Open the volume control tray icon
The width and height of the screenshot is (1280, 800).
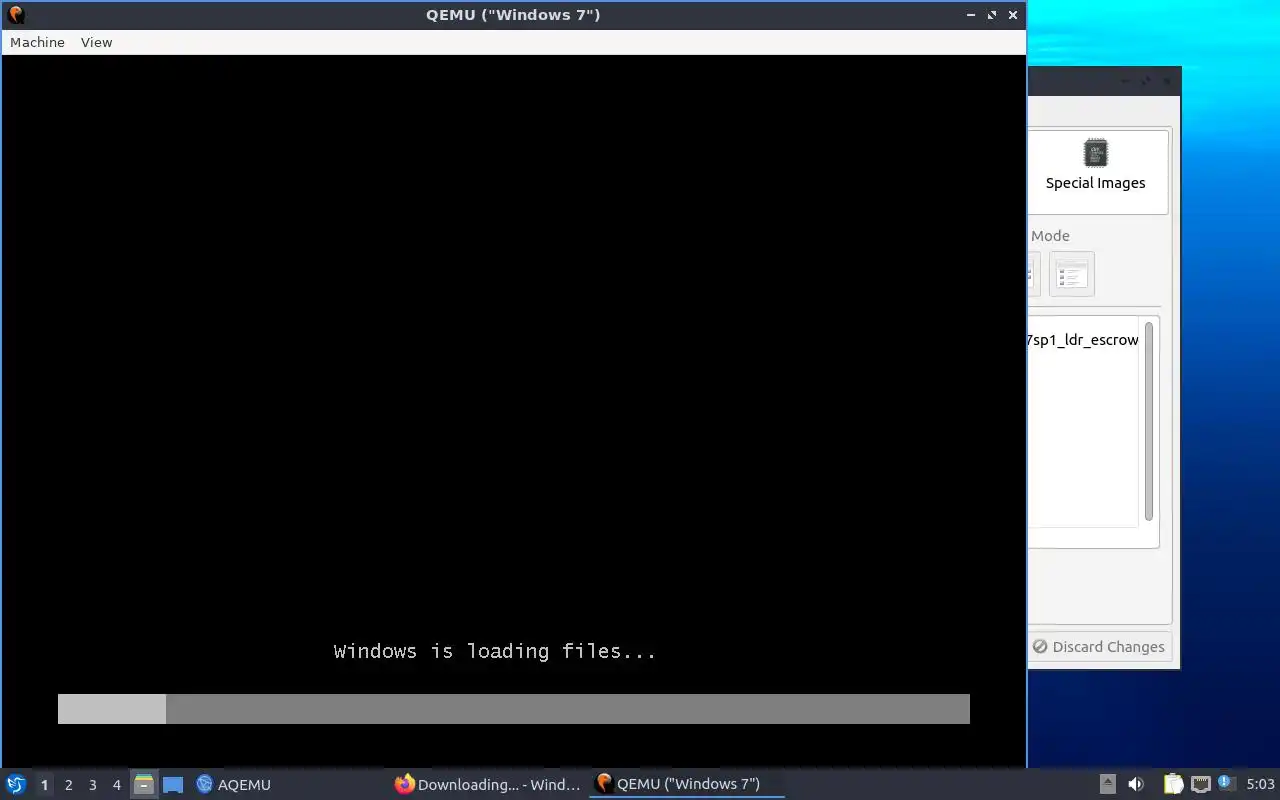point(1136,784)
